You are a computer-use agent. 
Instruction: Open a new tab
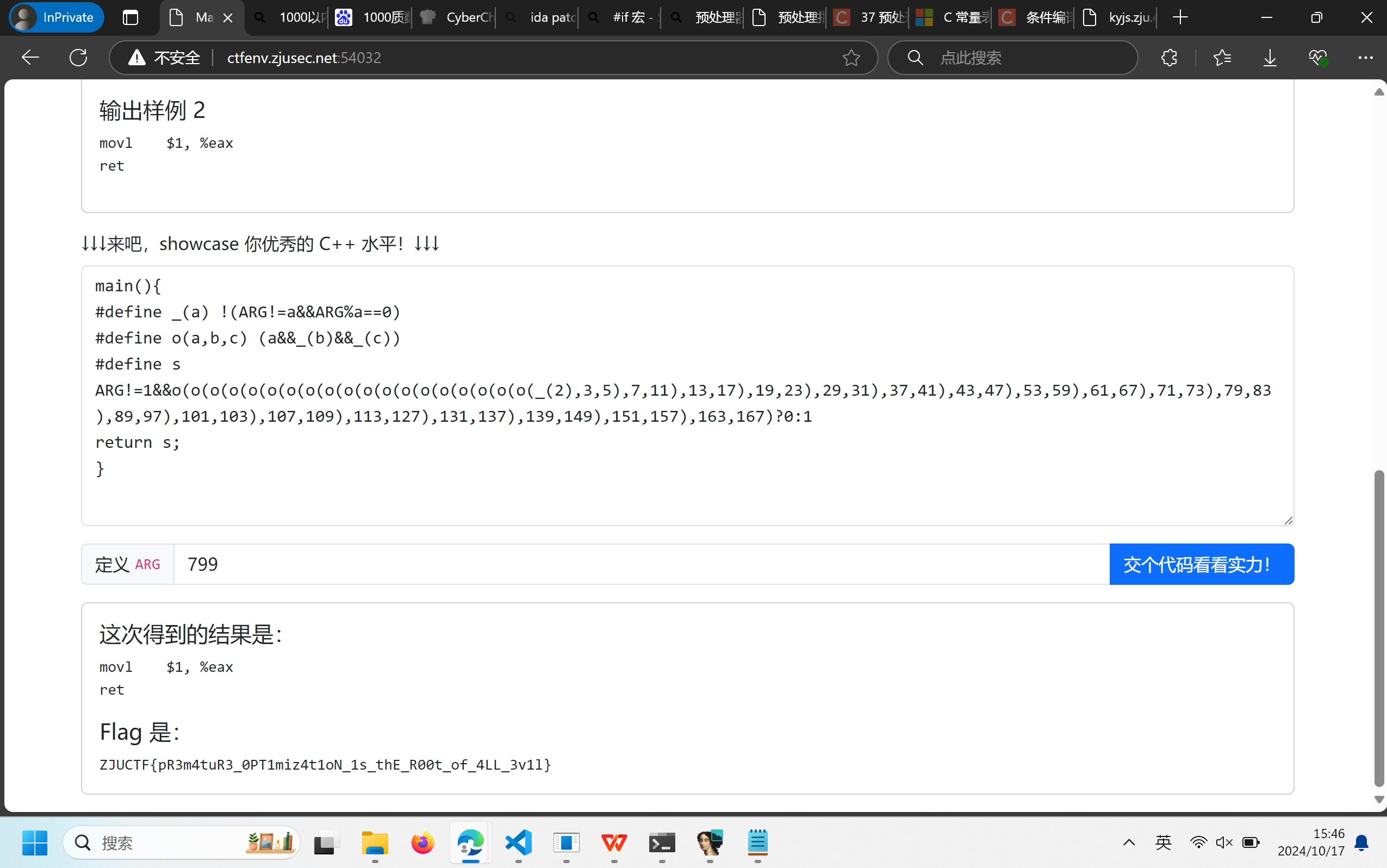(x=1180, y=17)
